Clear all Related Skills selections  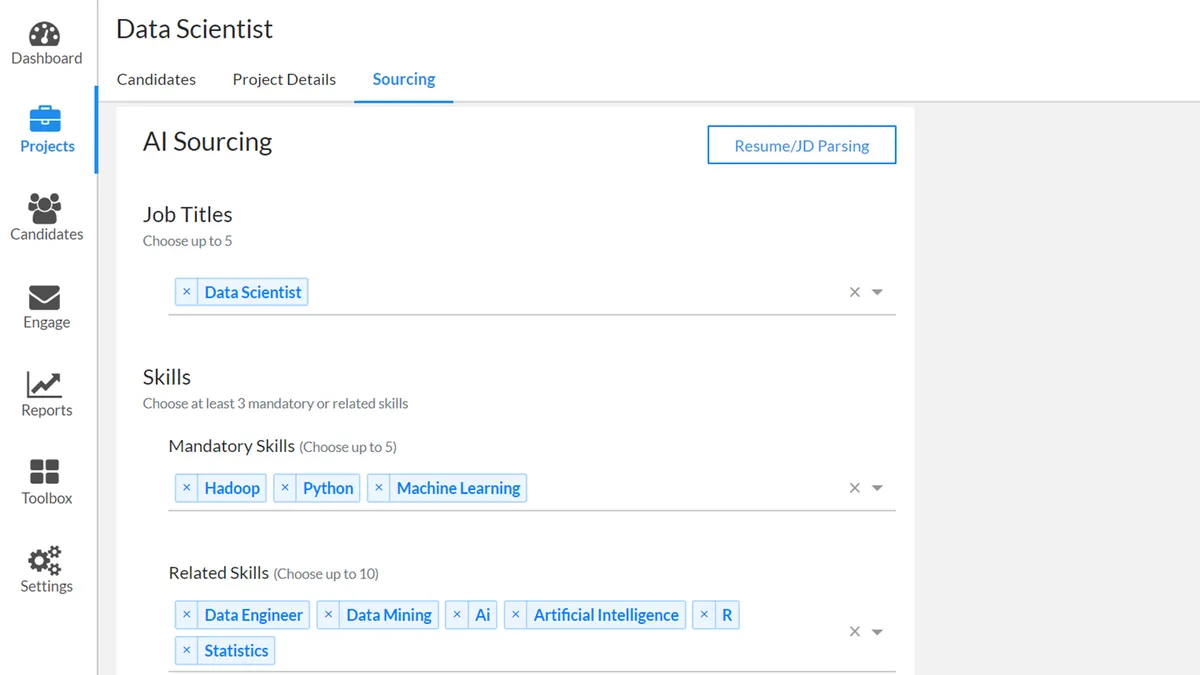(x=855, y=632)
